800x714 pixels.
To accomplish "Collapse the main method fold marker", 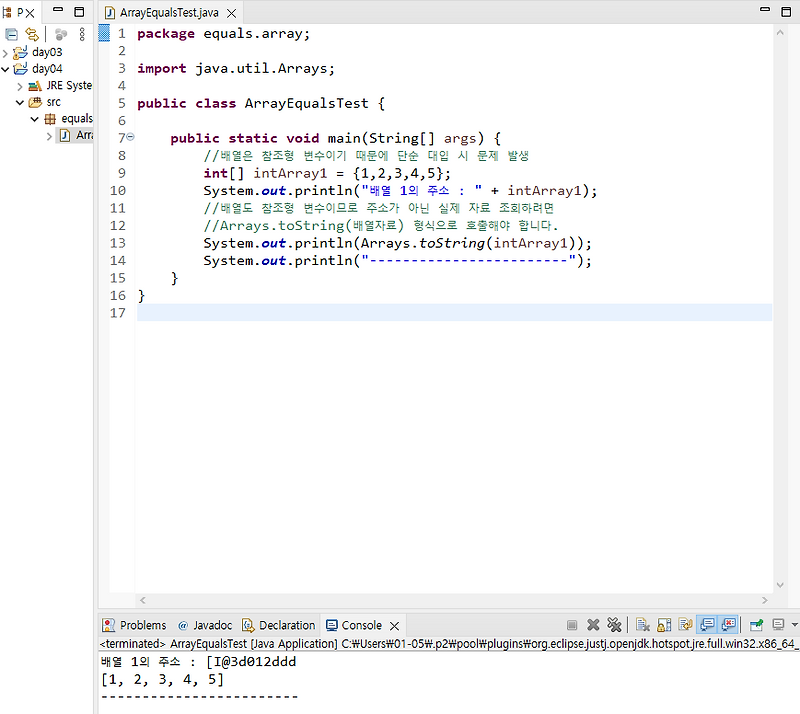I will tap(130, 137).
